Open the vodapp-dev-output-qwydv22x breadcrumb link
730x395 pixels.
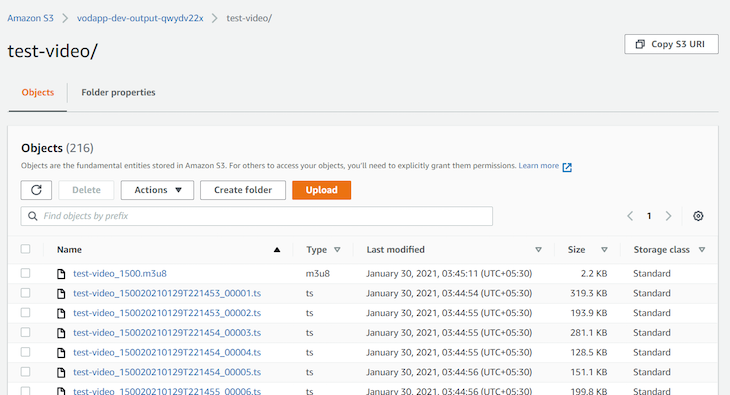(x=140, y=18)
